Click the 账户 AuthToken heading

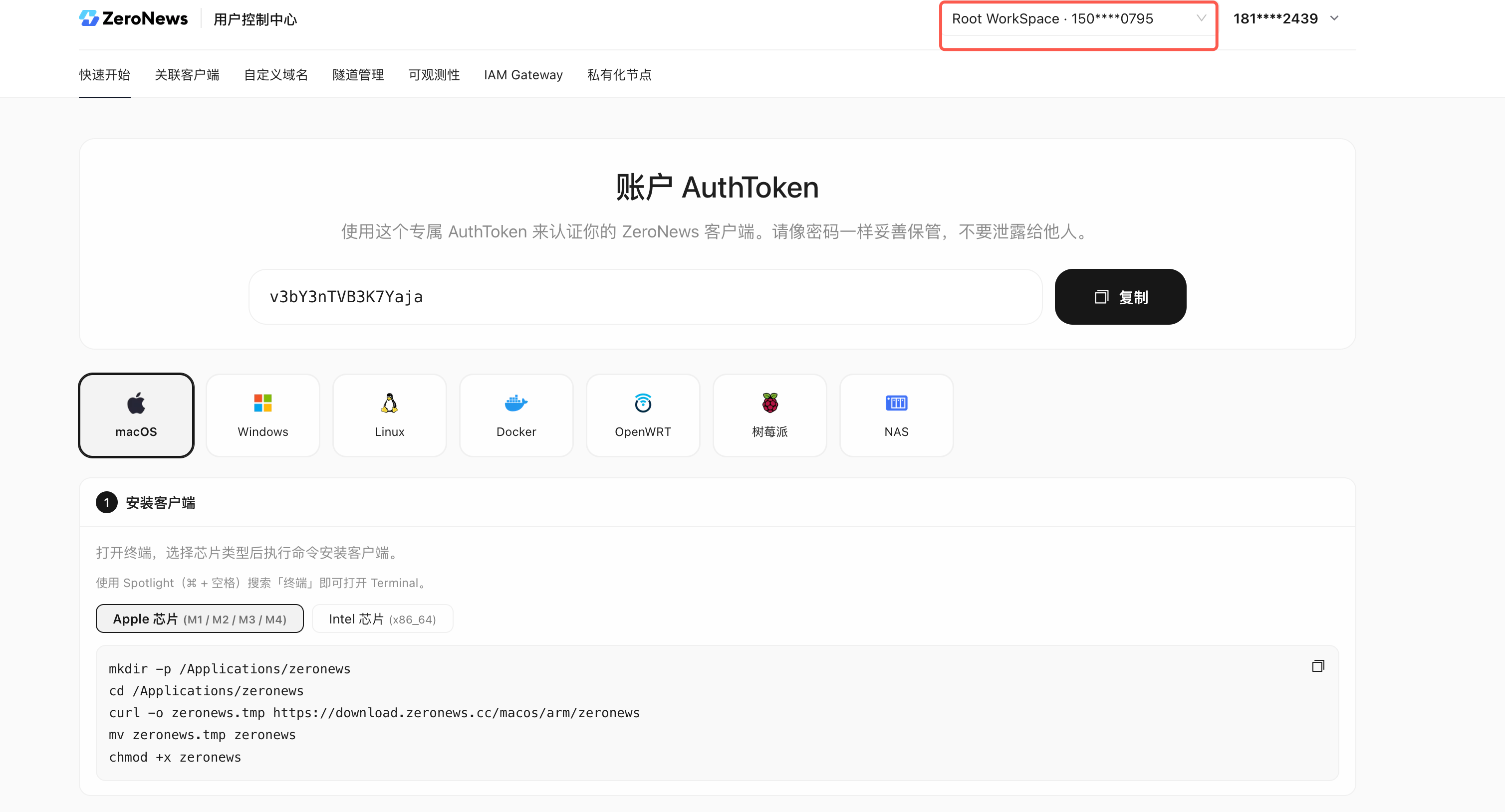[x=718, y=188]
